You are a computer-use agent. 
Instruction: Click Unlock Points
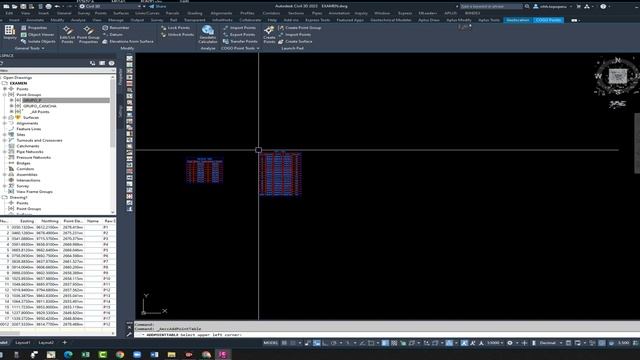[177, 35]
